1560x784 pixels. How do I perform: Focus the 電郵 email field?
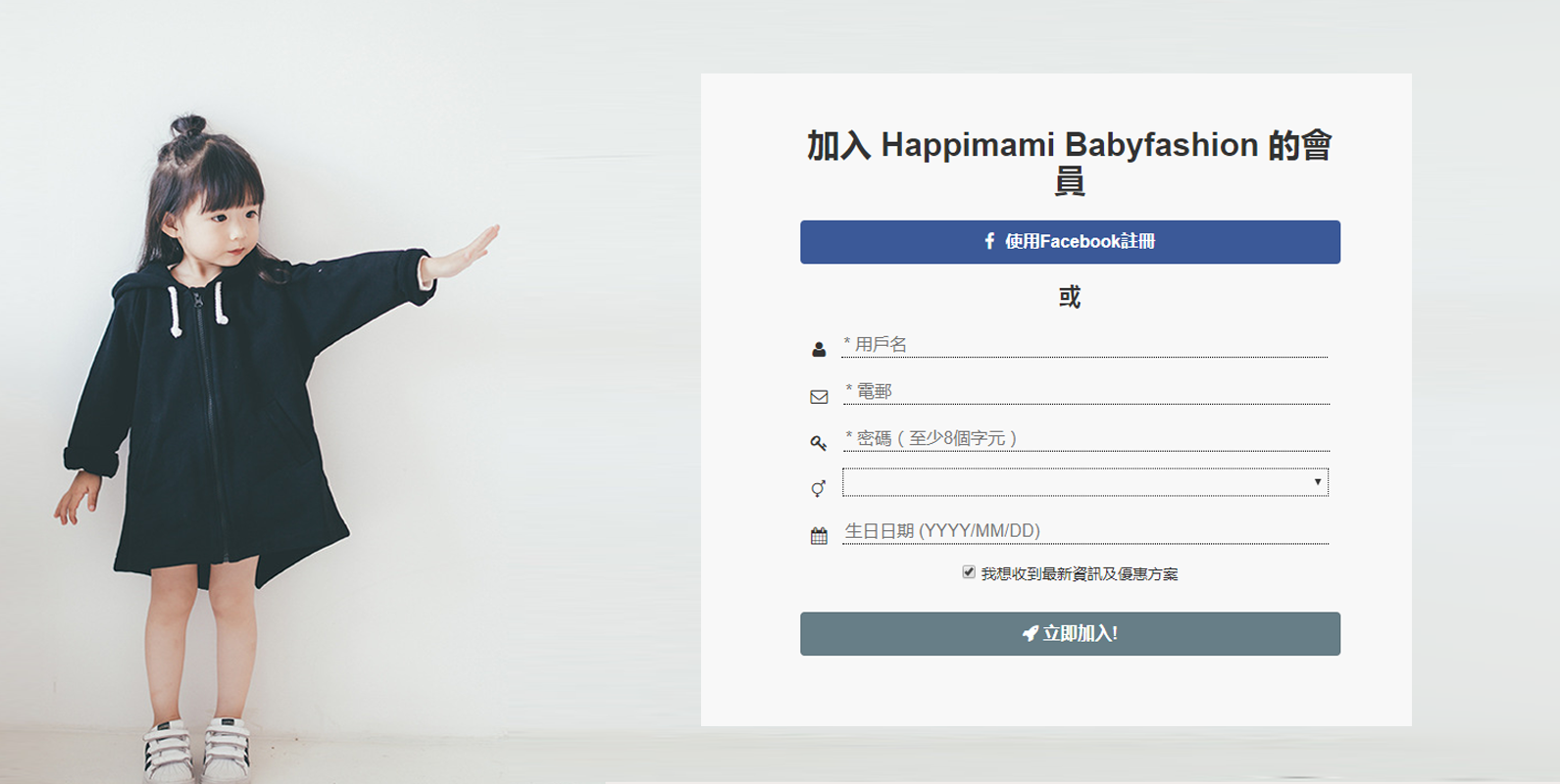(x=1085, y=392)
